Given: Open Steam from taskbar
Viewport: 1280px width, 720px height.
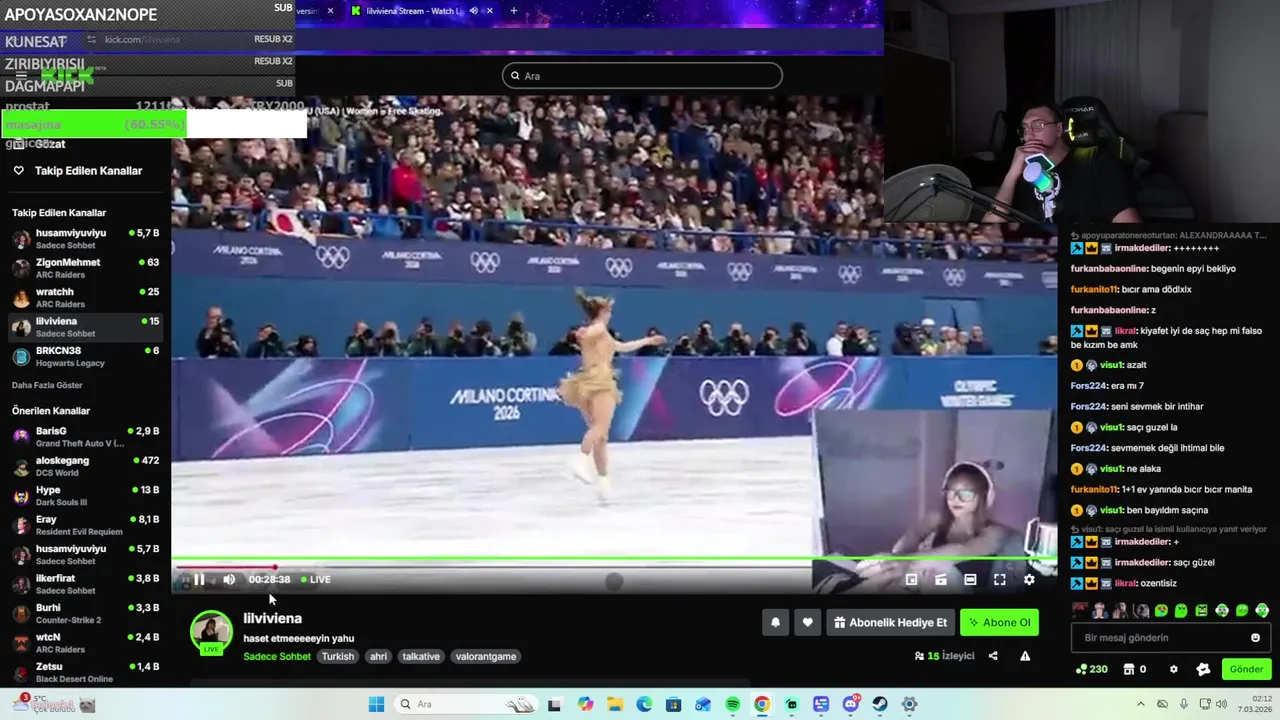Looking at the screenshot, I should [x=880, y=704].
